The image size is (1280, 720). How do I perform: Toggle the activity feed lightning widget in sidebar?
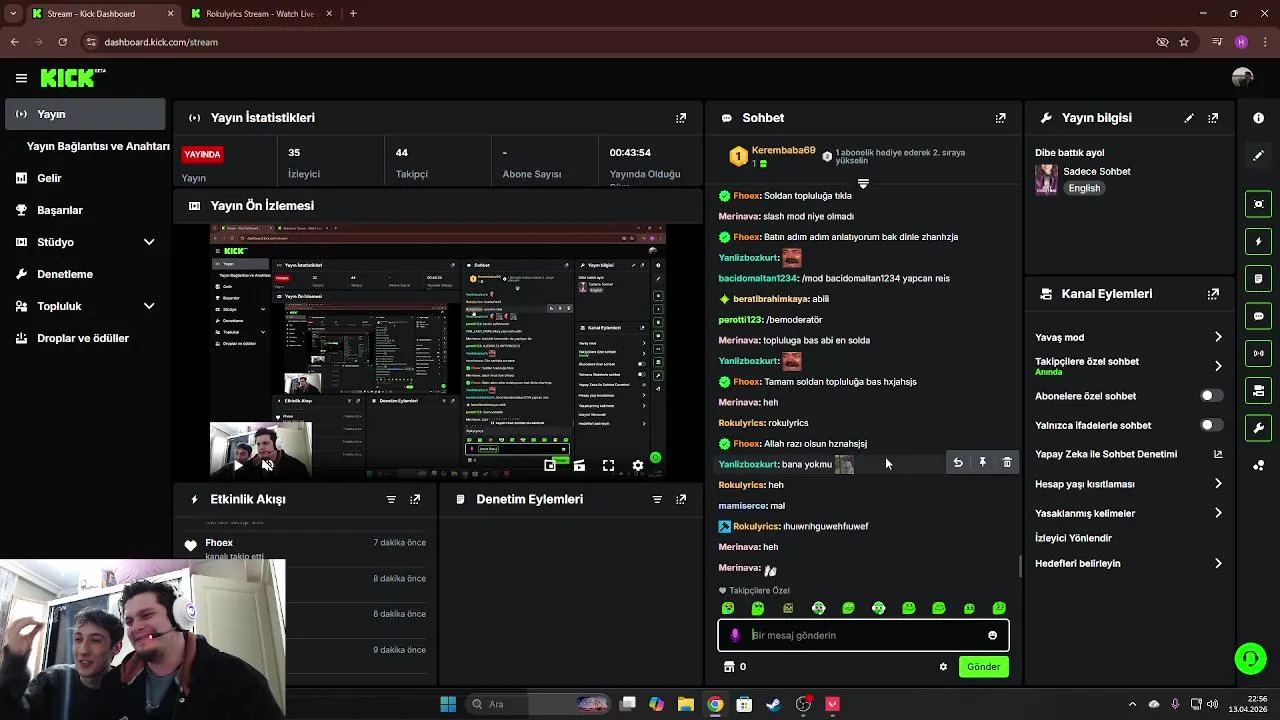tap(1258, 241)
